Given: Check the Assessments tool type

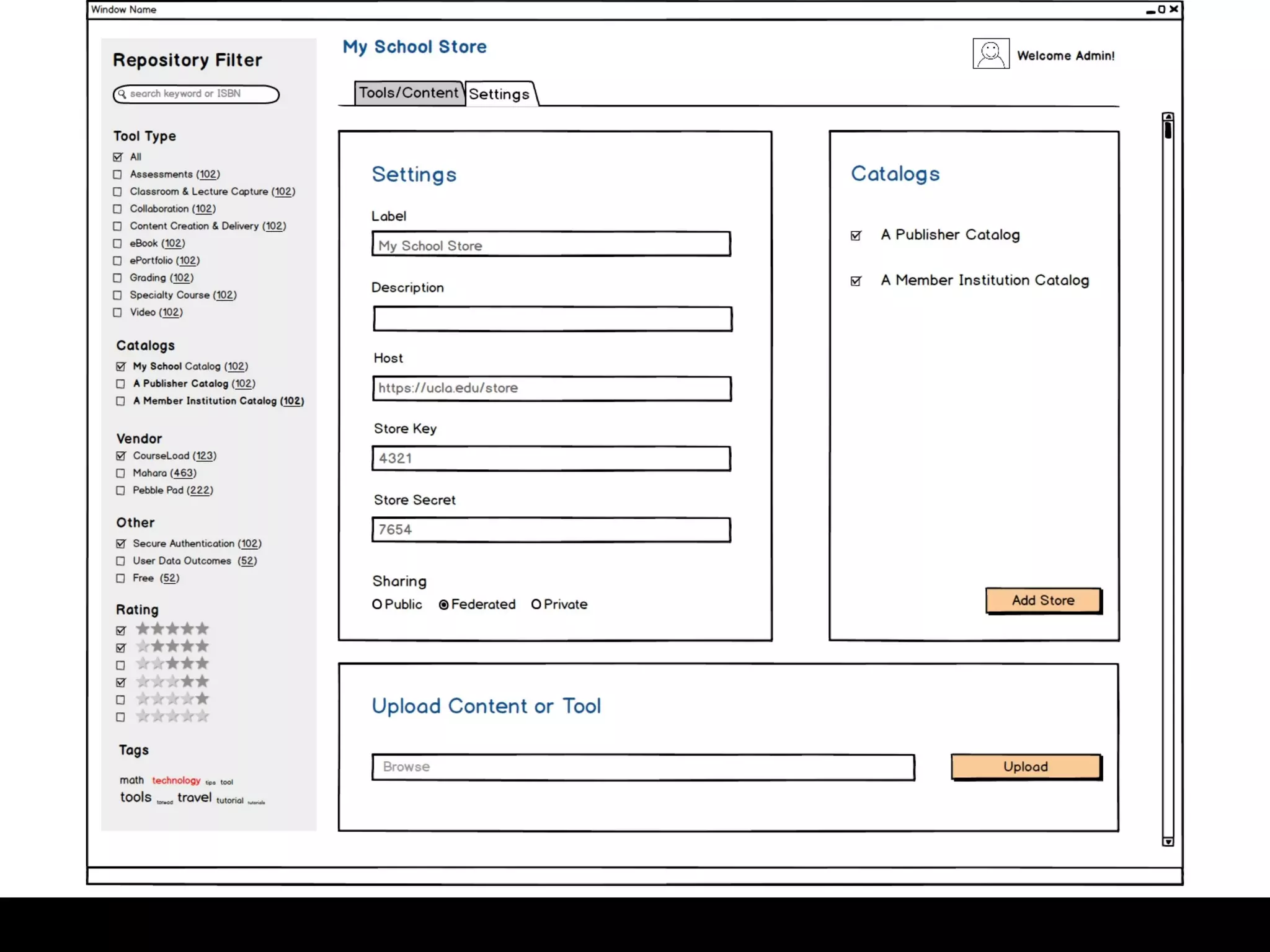Looking at the screenshot, I should pyautogui.click(x=117, y=175).
